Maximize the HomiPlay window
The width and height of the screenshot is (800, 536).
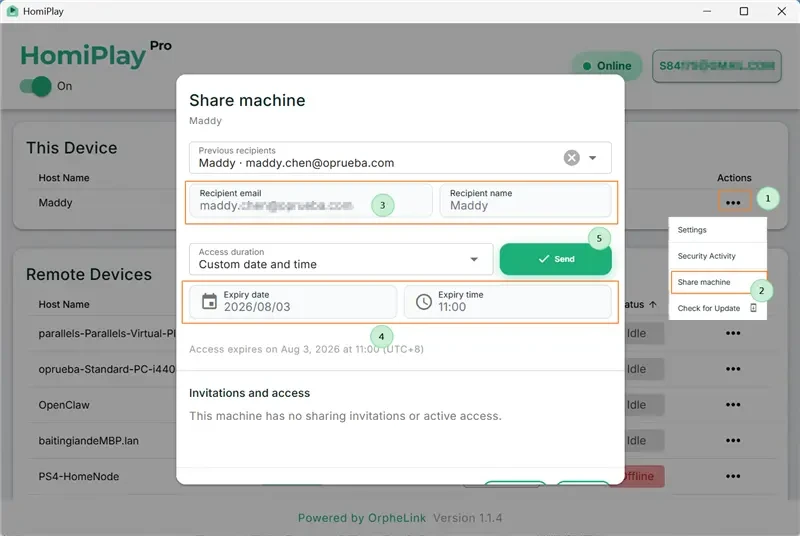click(x=744, y=11)
